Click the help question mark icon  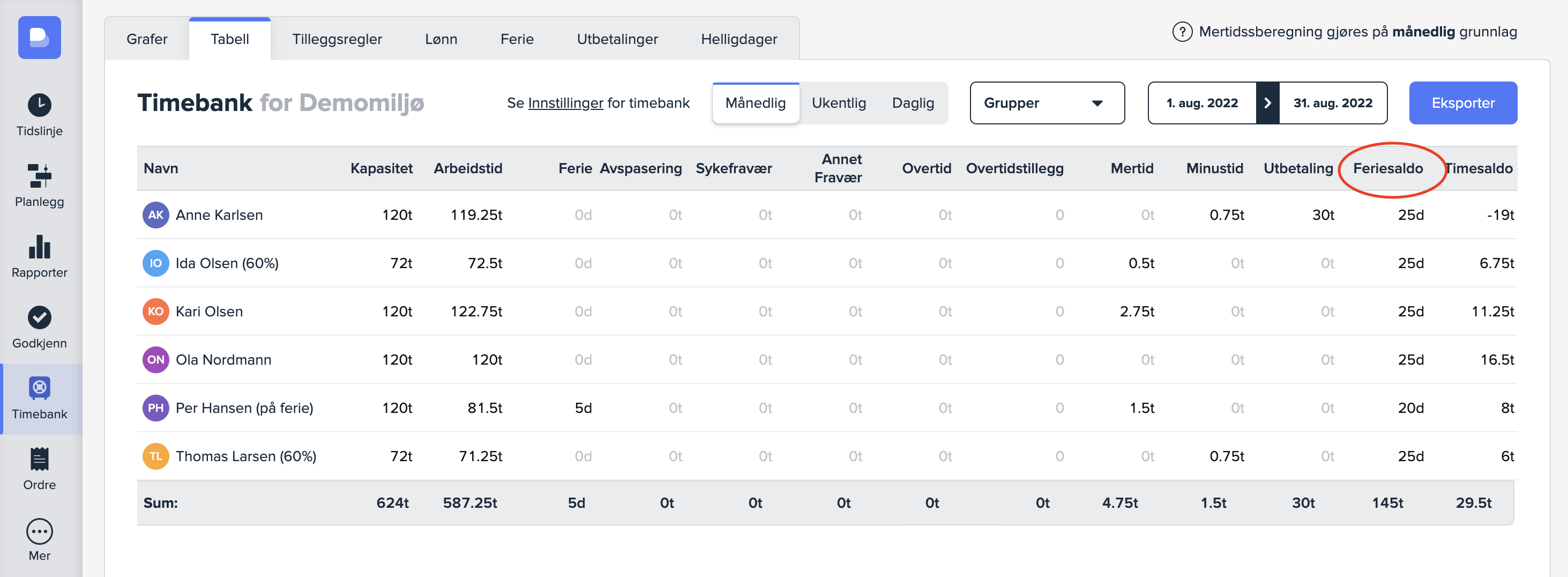click(1182, 32)
